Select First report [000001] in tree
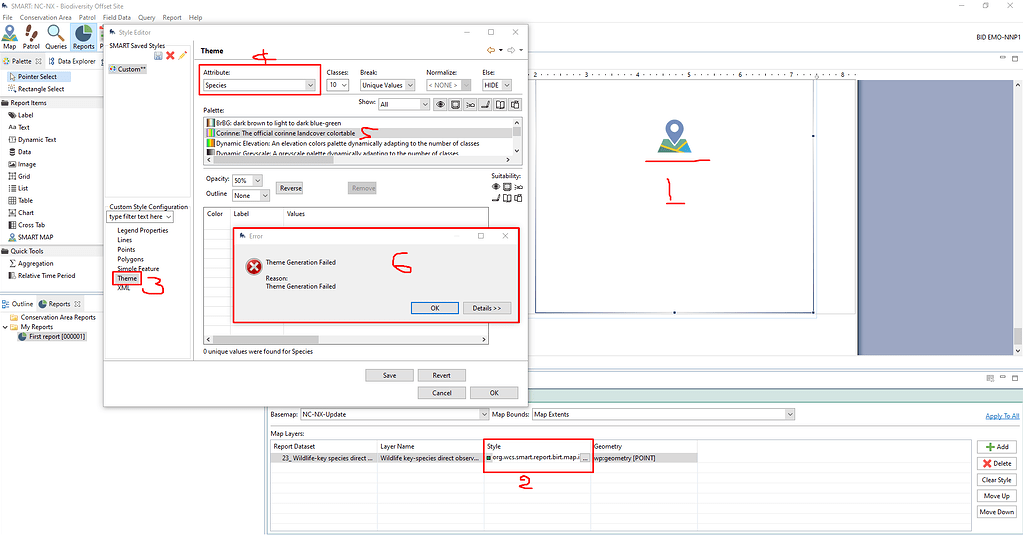 57,337
